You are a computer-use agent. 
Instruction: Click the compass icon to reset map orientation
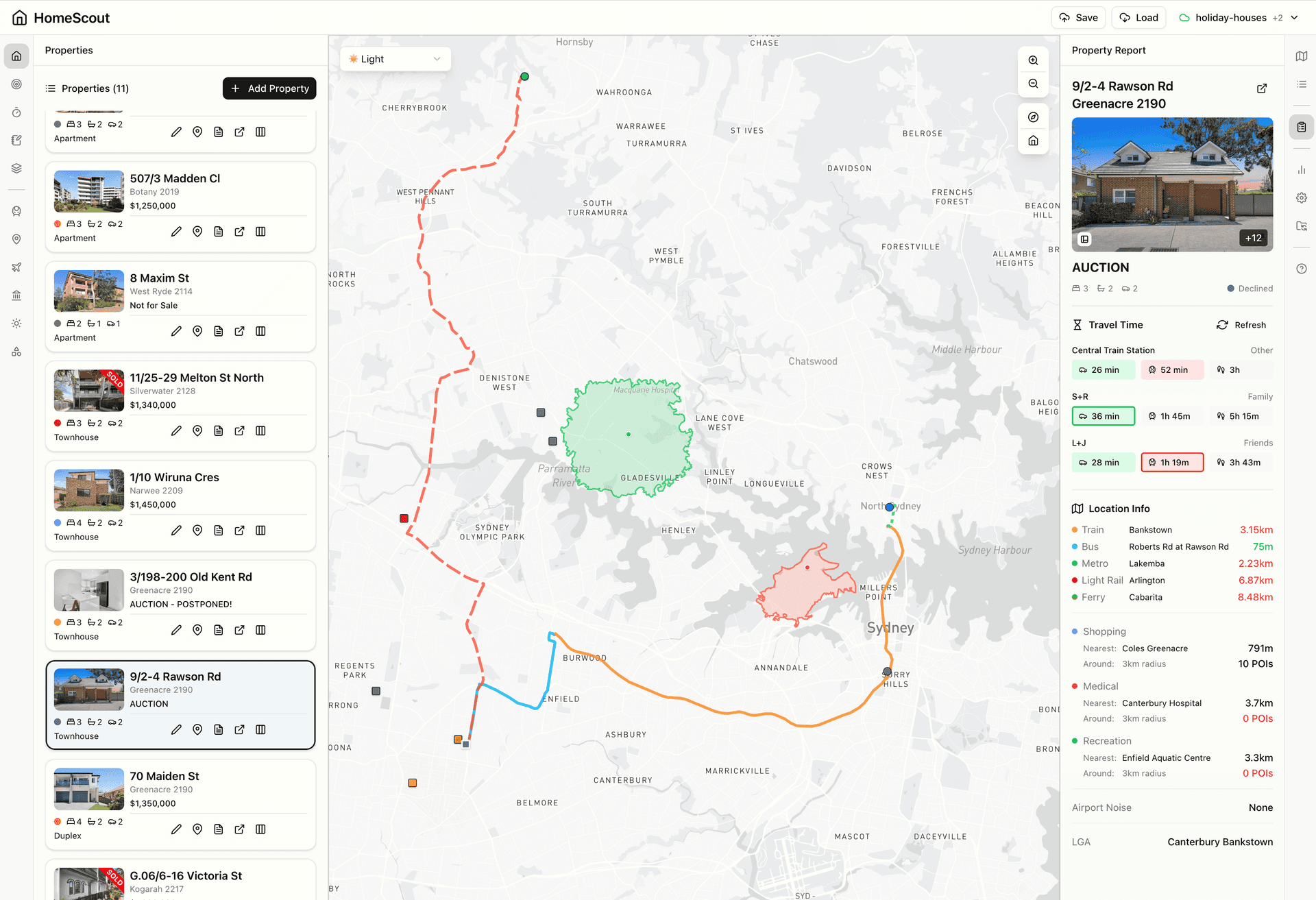pos(1033,117)
